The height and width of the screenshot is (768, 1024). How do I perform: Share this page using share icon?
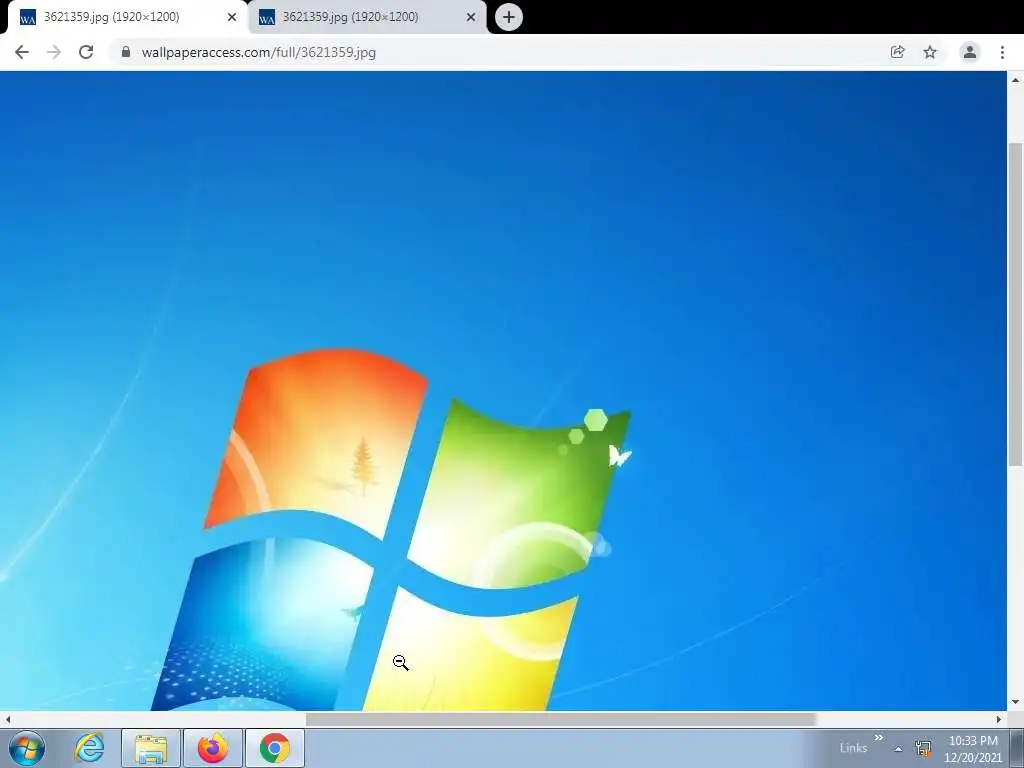click(897, 52)
